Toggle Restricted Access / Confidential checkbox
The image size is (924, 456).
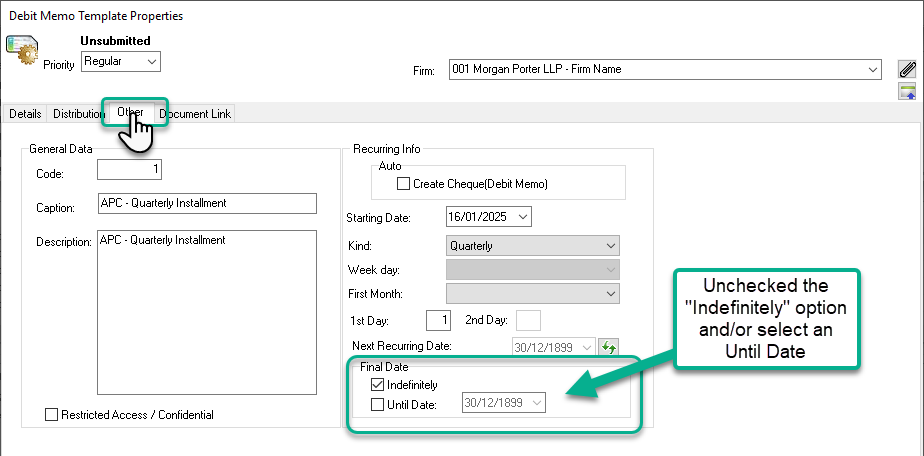click(52, 415)
